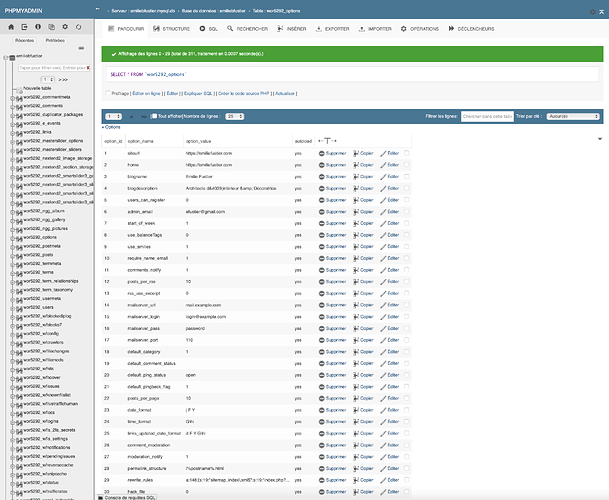Open the Exporter tab
Viewport: 609px width, 500px height.
[332, 29]
